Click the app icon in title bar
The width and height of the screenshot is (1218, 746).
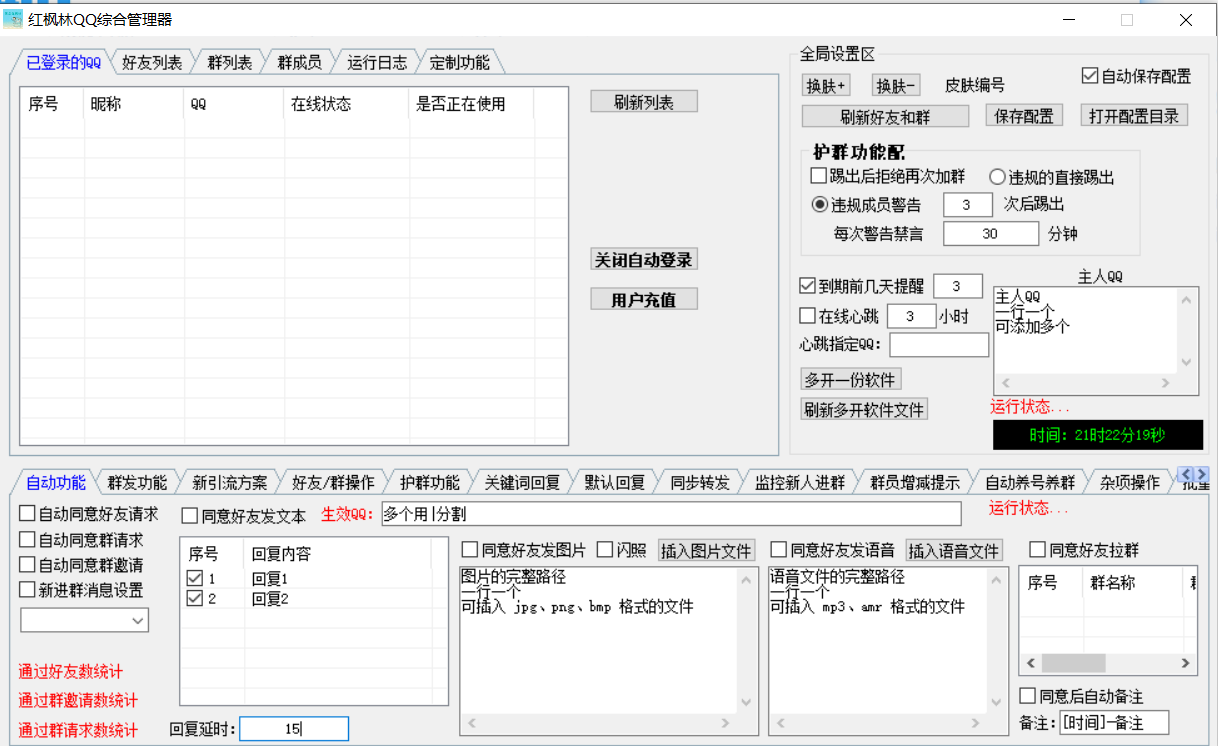14,19
